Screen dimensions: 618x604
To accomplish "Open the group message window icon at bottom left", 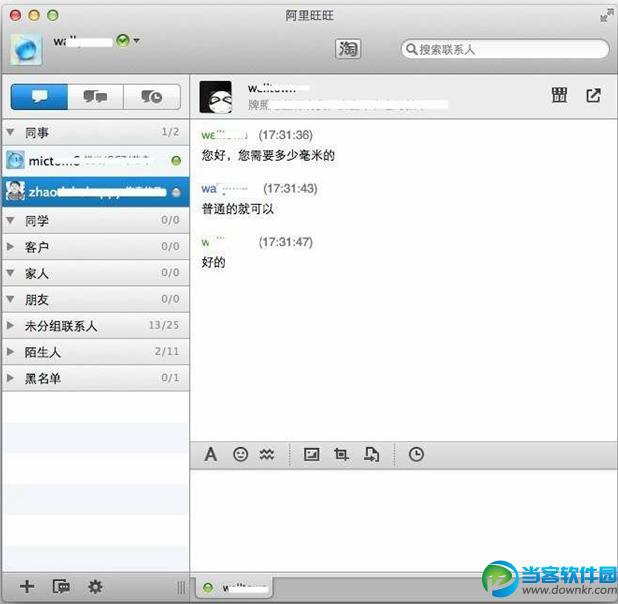I will [61, 587].
